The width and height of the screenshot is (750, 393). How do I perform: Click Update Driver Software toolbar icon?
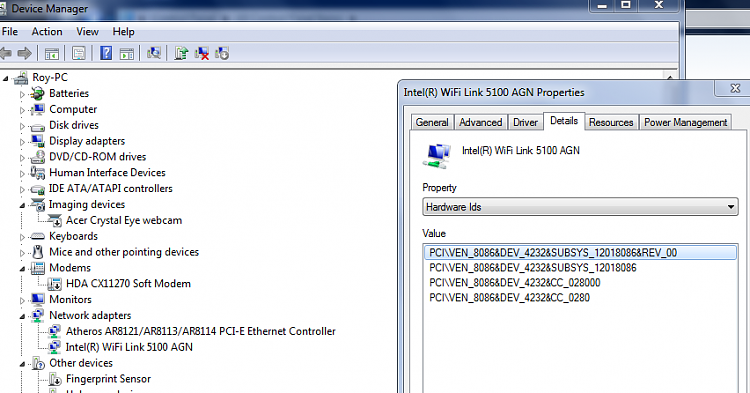pos(181,53)
